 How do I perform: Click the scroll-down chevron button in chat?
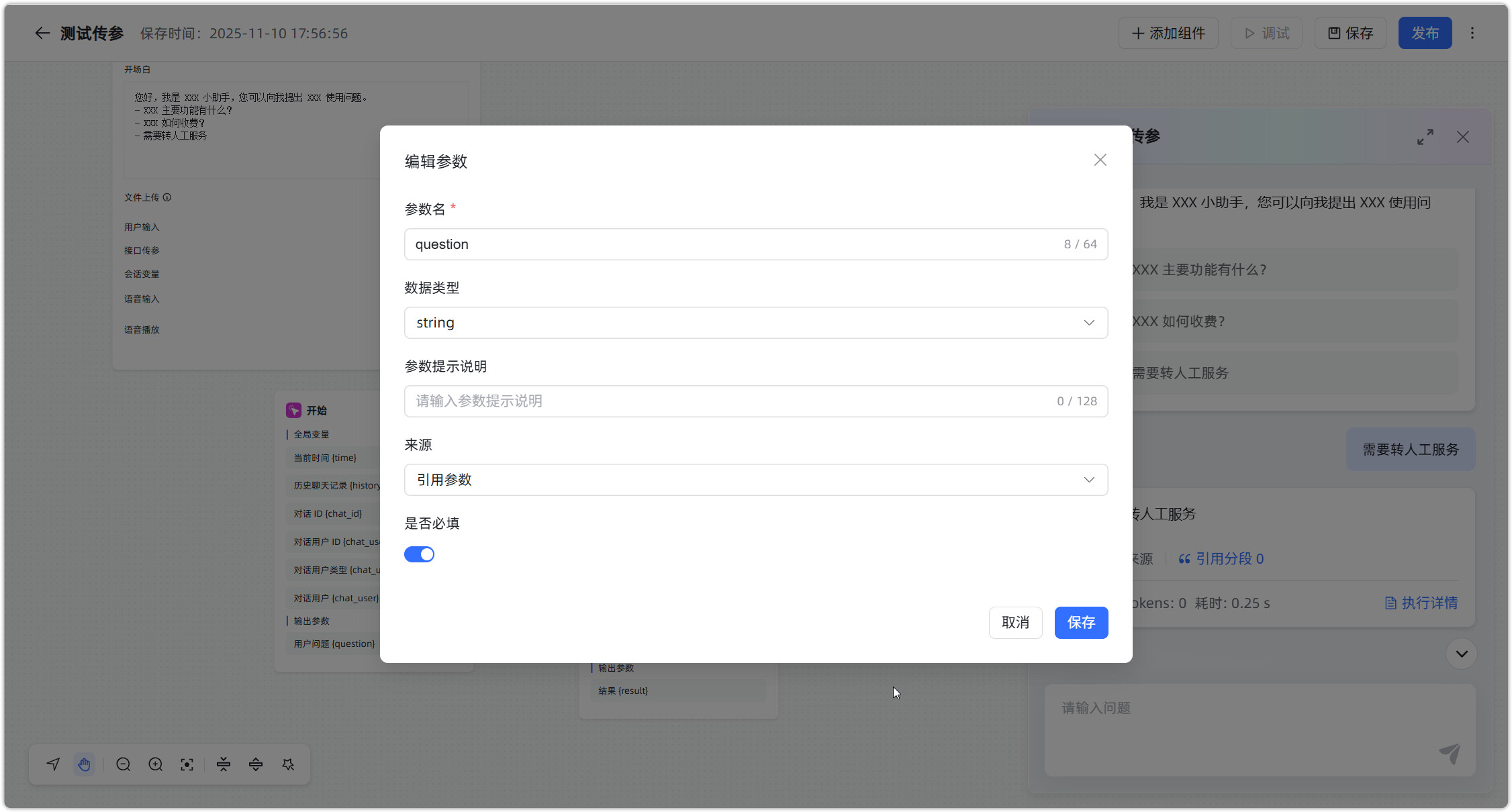pos(1461,654)
